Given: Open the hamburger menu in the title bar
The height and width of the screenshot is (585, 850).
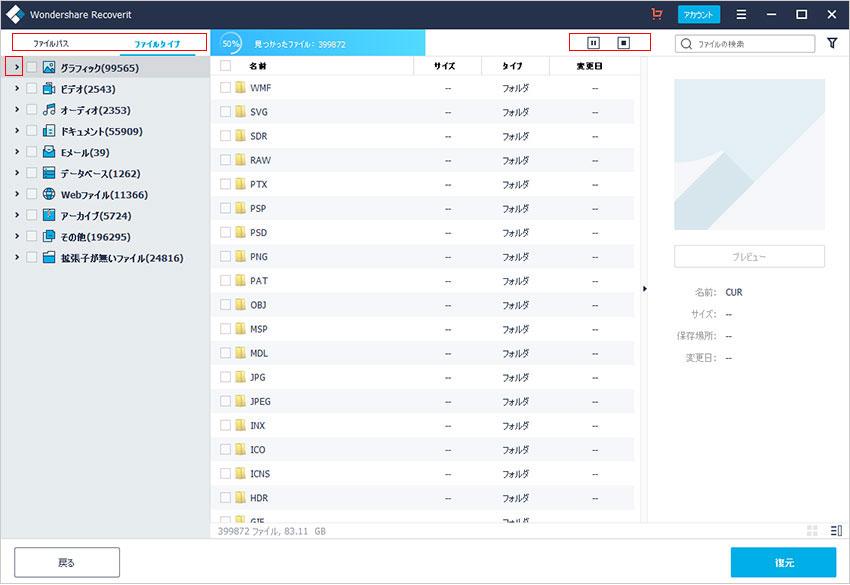Looking at the screenshot, I should point(741,15).
